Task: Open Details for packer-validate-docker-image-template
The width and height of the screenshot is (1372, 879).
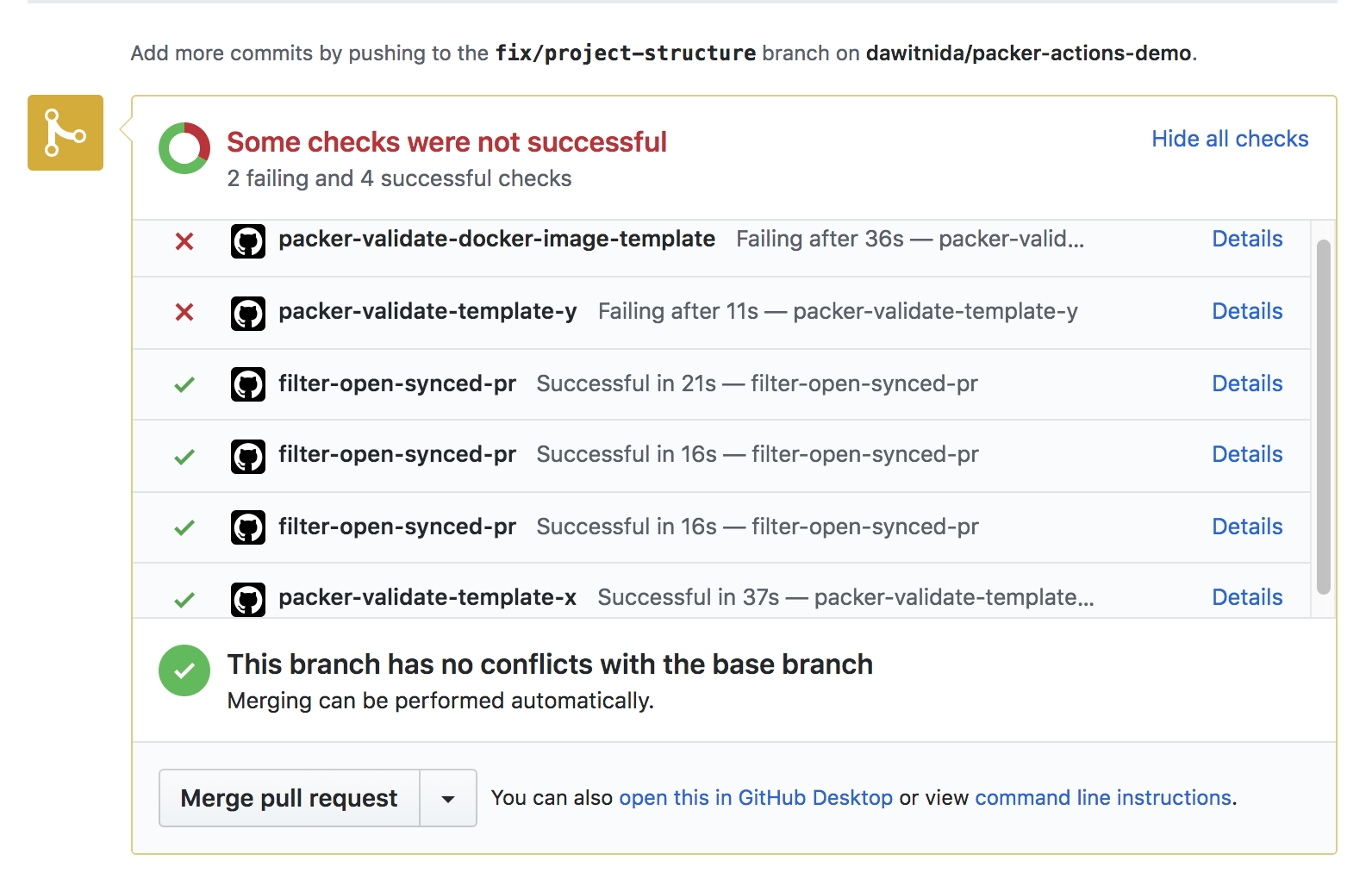Action: click(x=1247, y=239)
